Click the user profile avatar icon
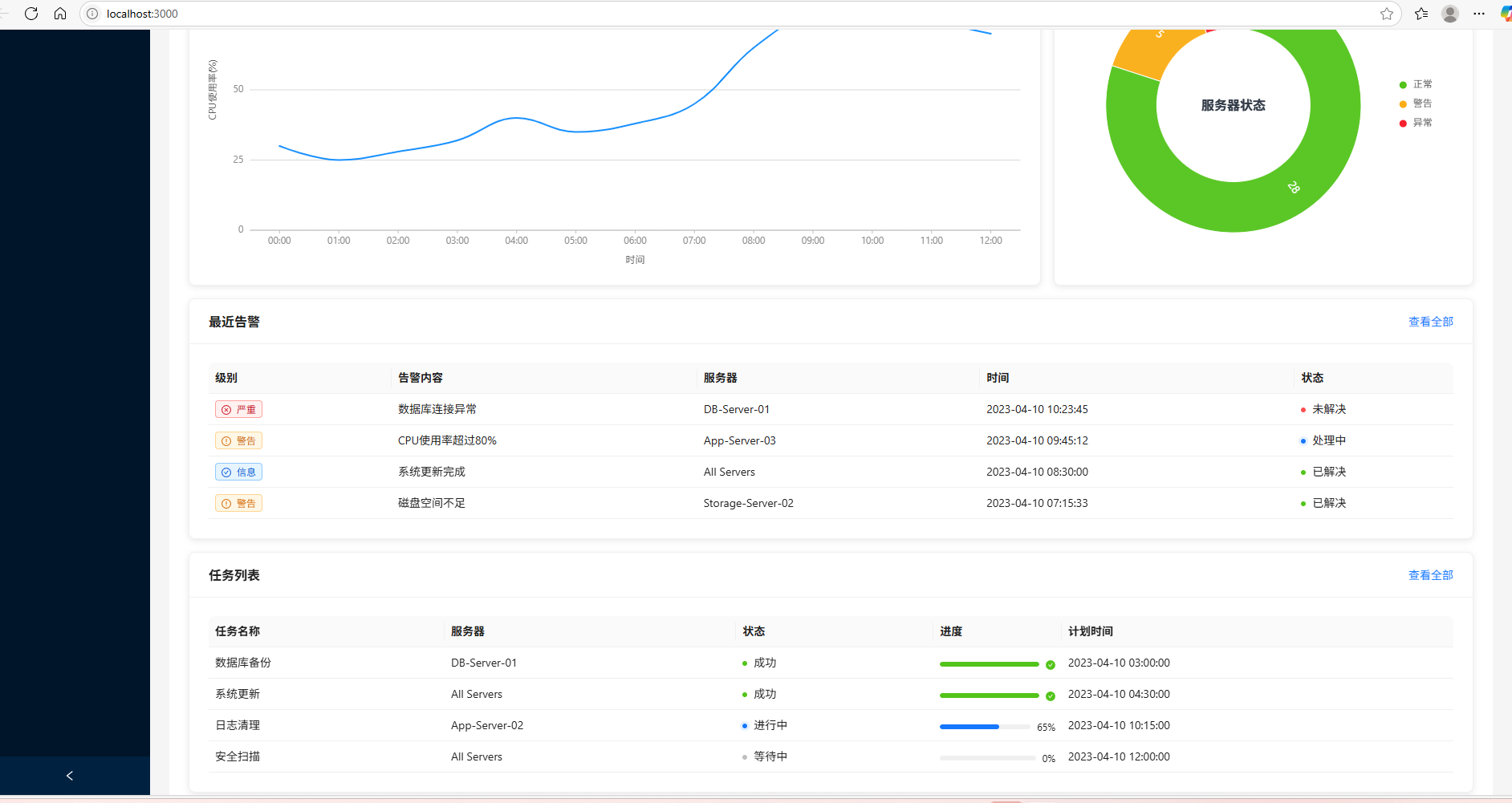 coord(1450,14)
